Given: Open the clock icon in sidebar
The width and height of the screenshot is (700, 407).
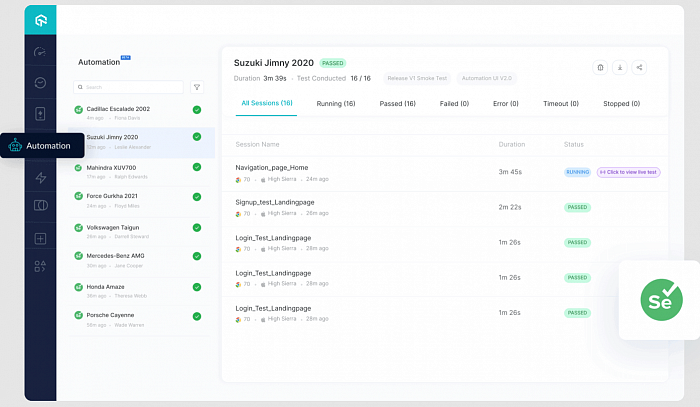Looking at the screenshot, I should [x=40, y=83].
